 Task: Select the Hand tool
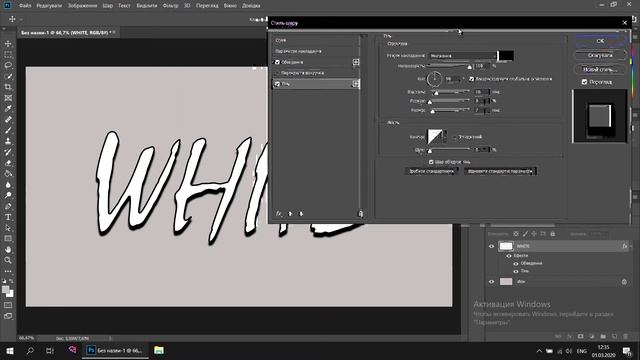(x=8, y=249)
